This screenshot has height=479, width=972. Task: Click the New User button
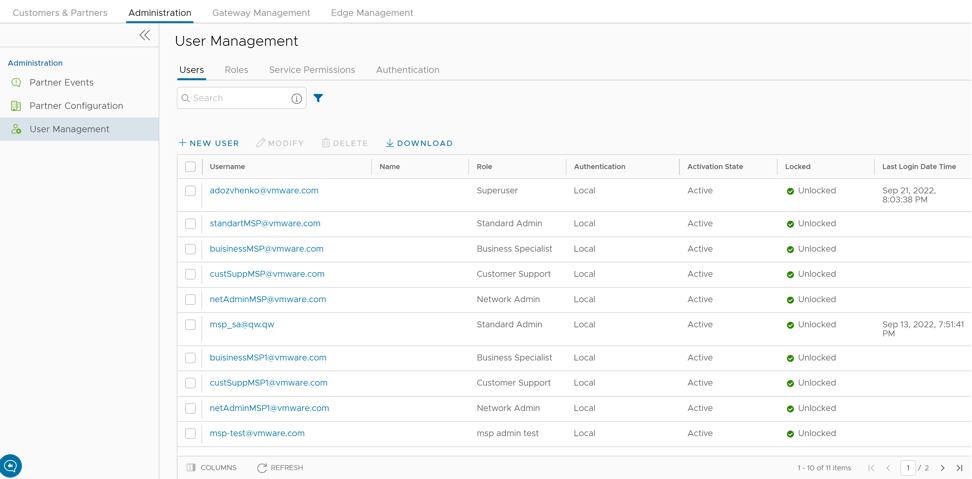click(x=209, y=143)
